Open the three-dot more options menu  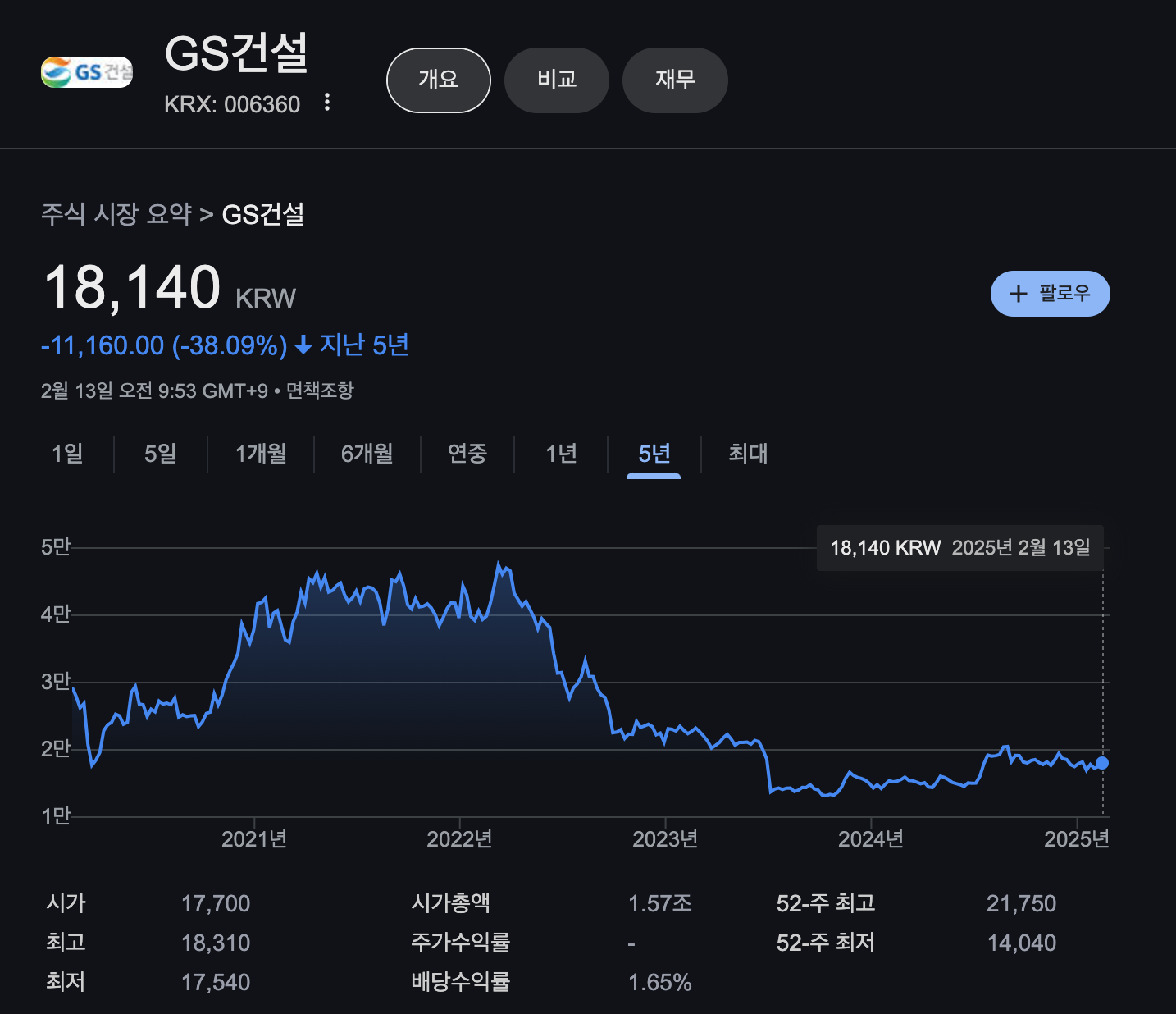point(327,103)
